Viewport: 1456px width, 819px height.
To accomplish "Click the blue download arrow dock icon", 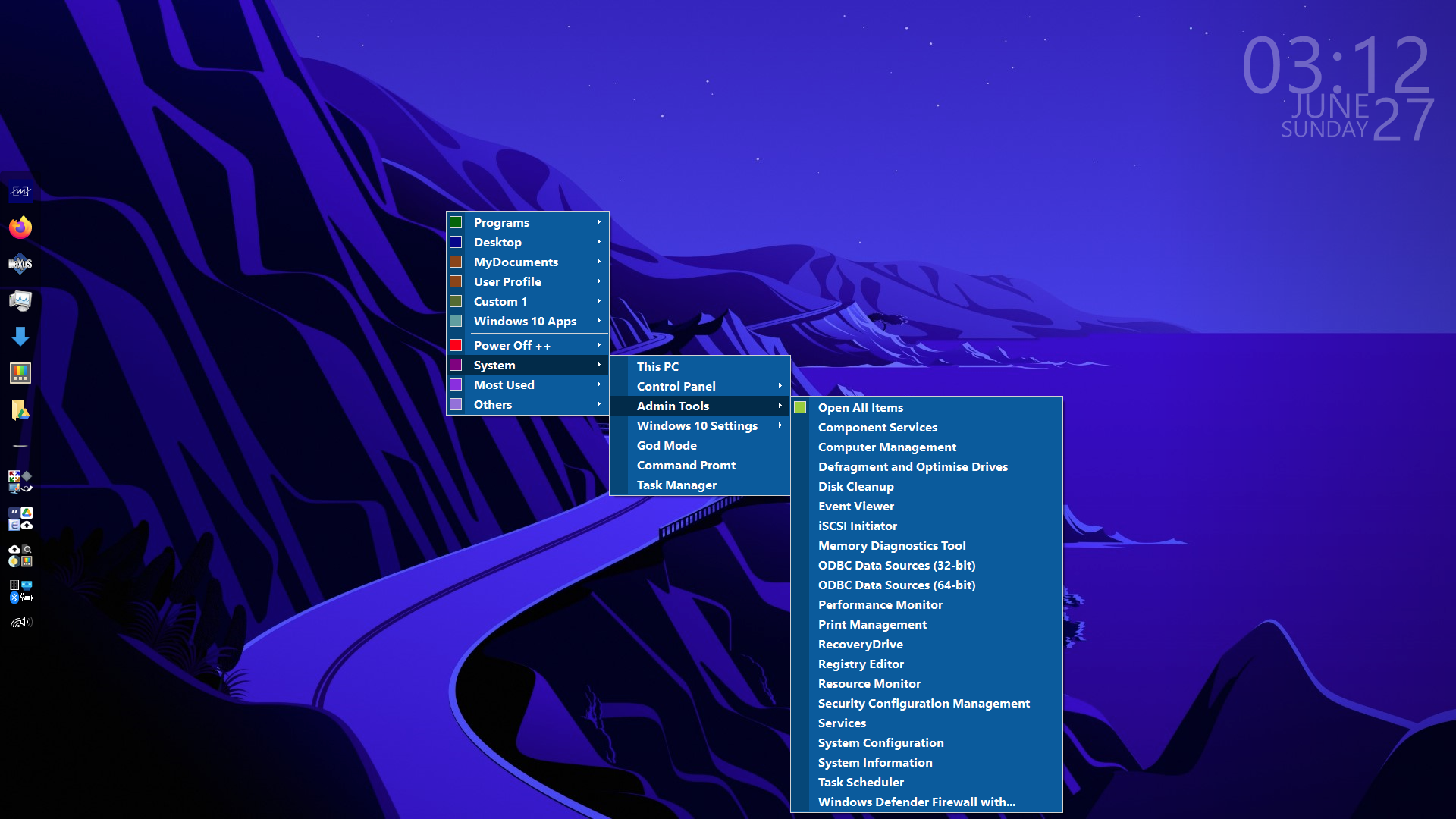I will [x=20, y=337].
